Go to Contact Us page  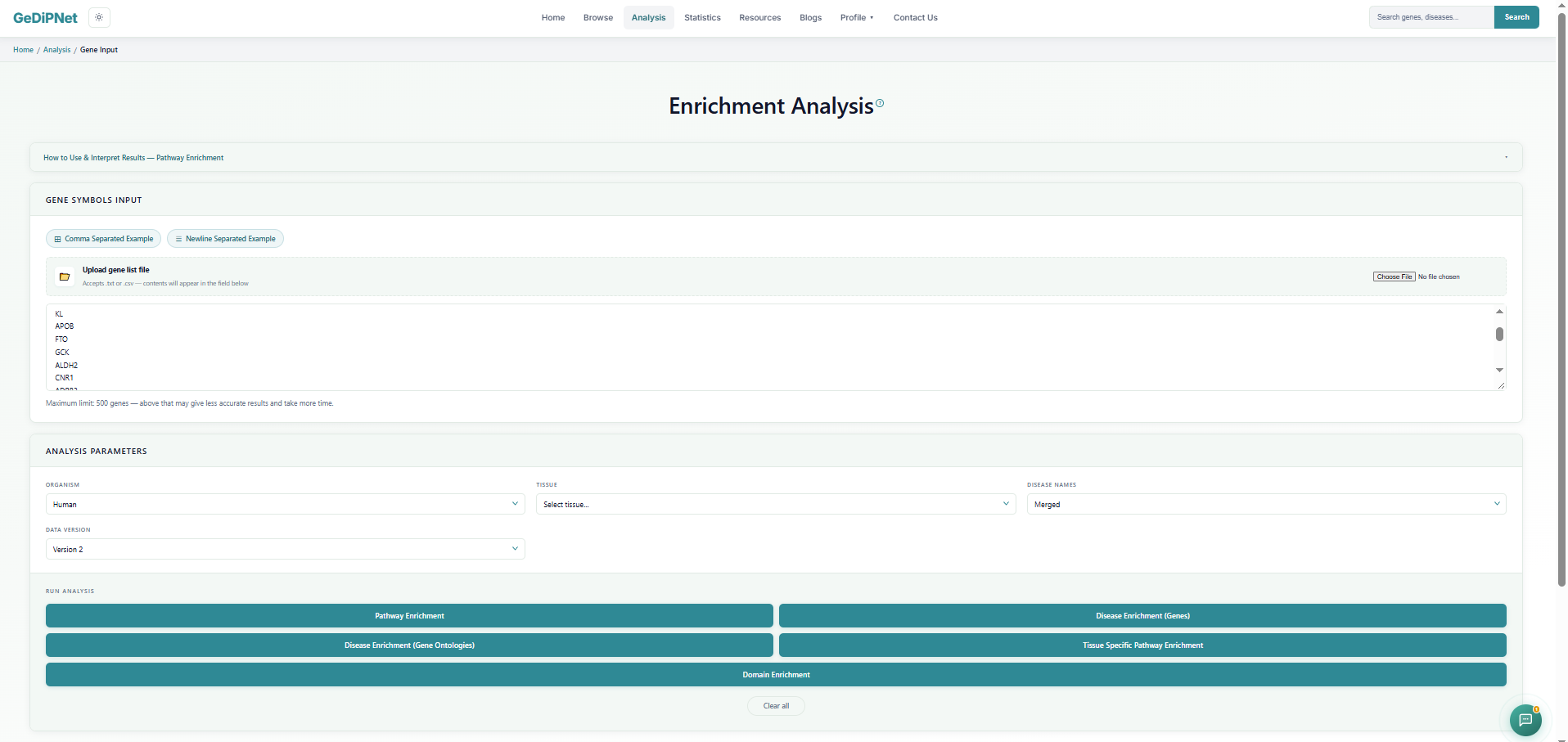(x=915, y=17)
